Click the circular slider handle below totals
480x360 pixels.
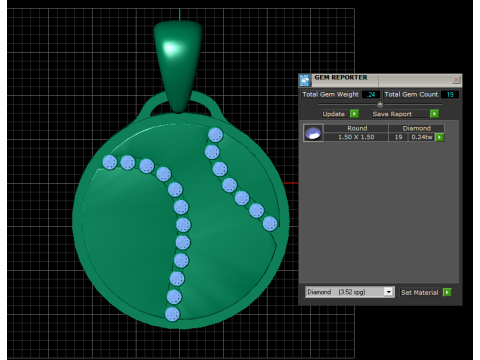point(380,104)
